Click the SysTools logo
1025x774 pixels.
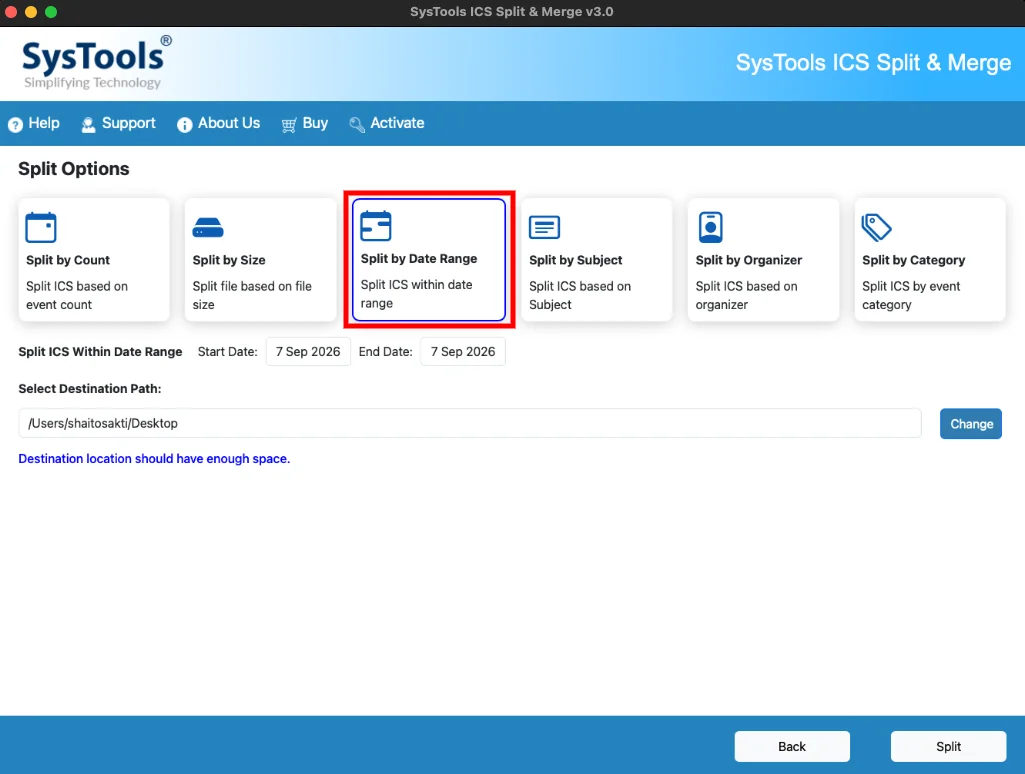[97, 63]
